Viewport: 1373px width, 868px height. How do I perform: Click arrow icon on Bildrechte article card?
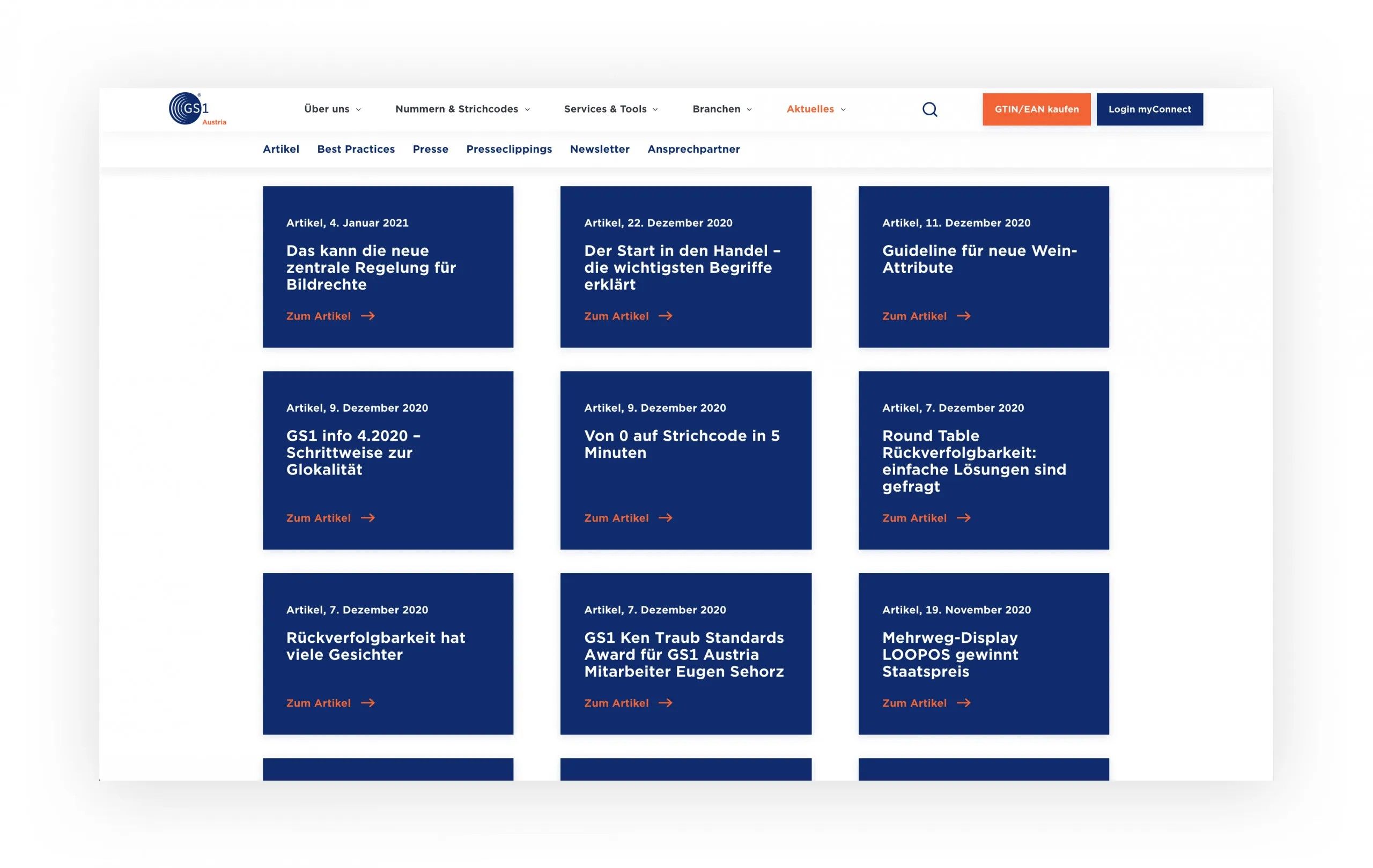[368, 316]
